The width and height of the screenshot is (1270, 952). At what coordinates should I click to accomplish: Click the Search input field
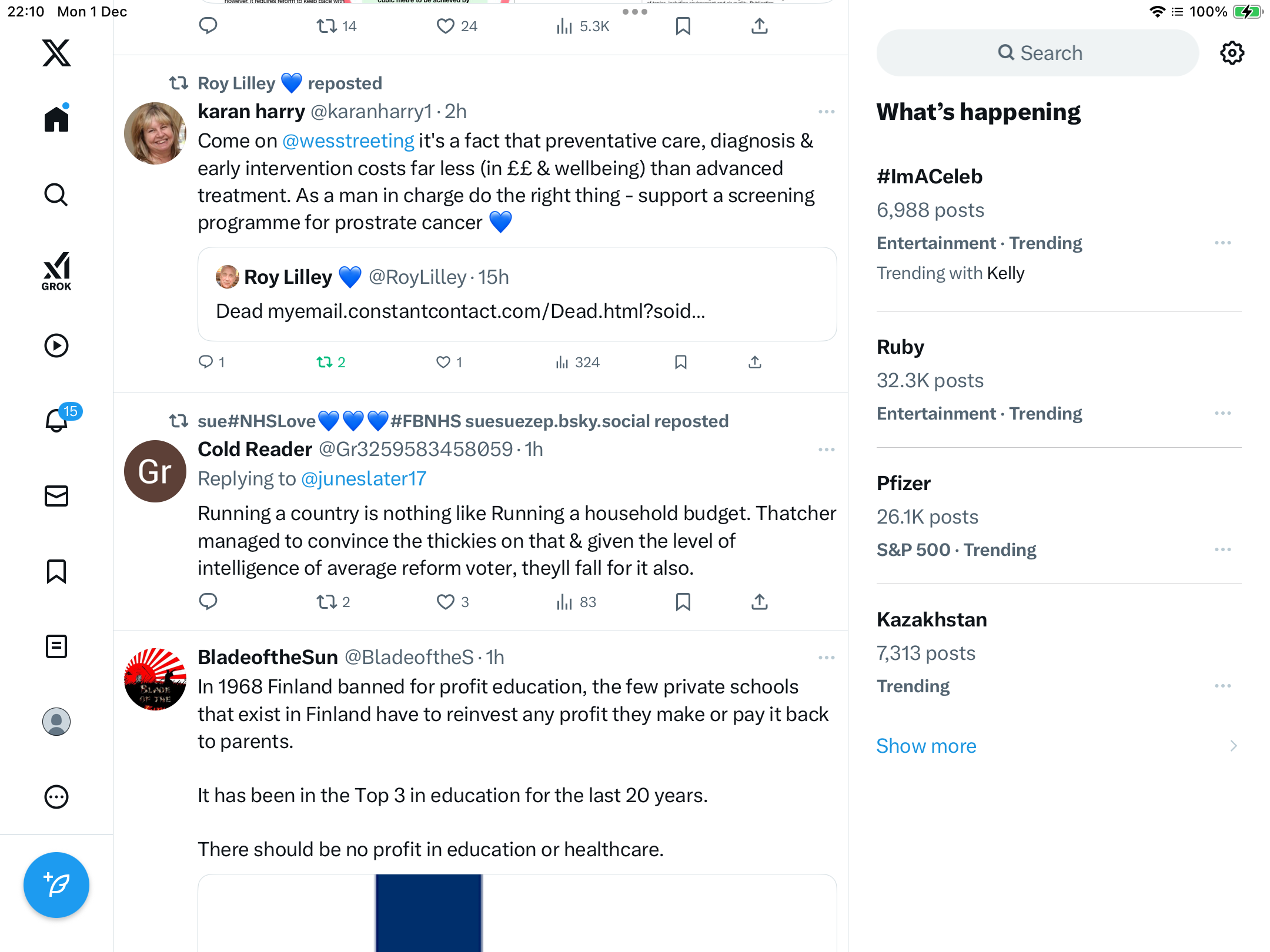tap(1037, 53)
